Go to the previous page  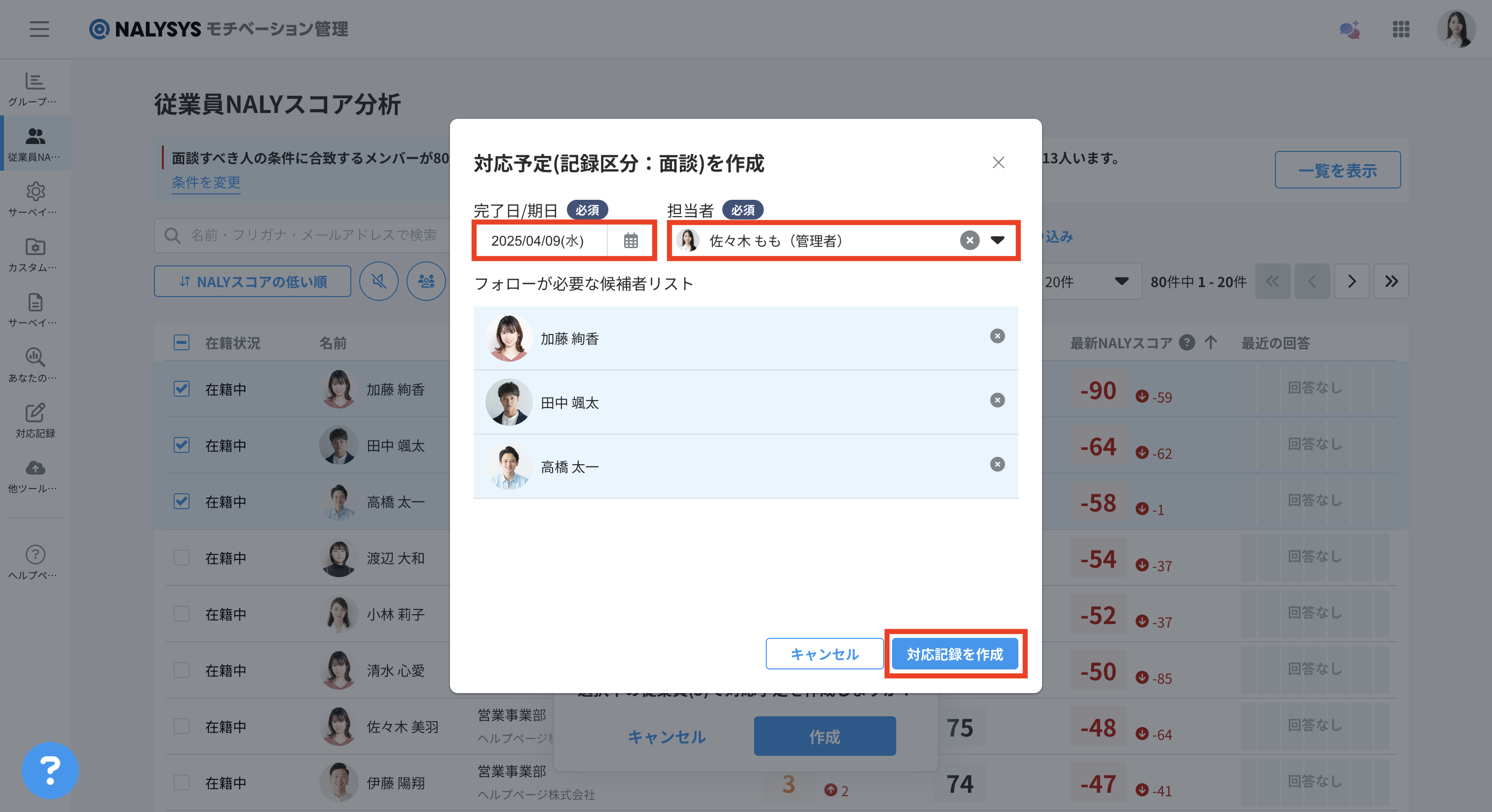coord(1312,282)
